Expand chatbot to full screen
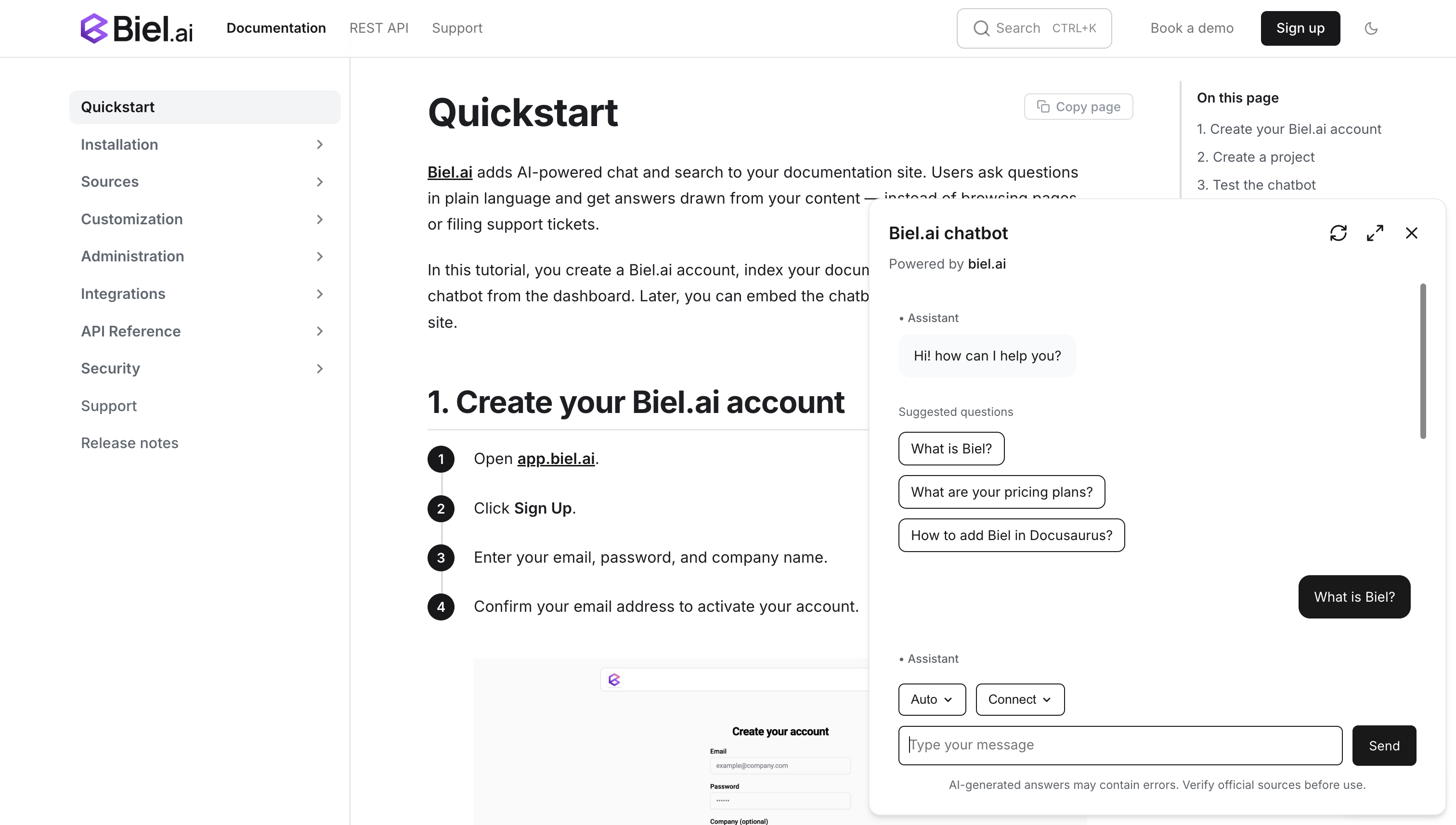Viewport: 1456px width, 825px height. (x=1375, y=233)
